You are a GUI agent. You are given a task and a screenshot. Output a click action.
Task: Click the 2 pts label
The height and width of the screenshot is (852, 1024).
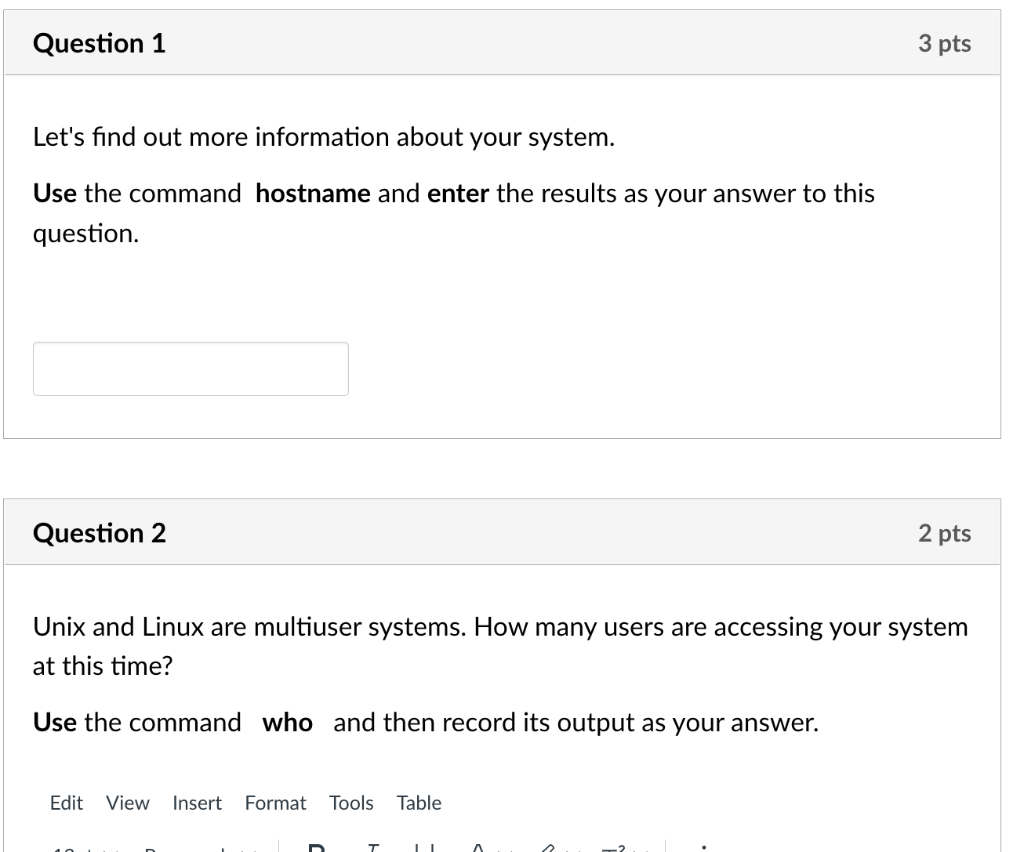pyautogui.click(x=945, y=534)
